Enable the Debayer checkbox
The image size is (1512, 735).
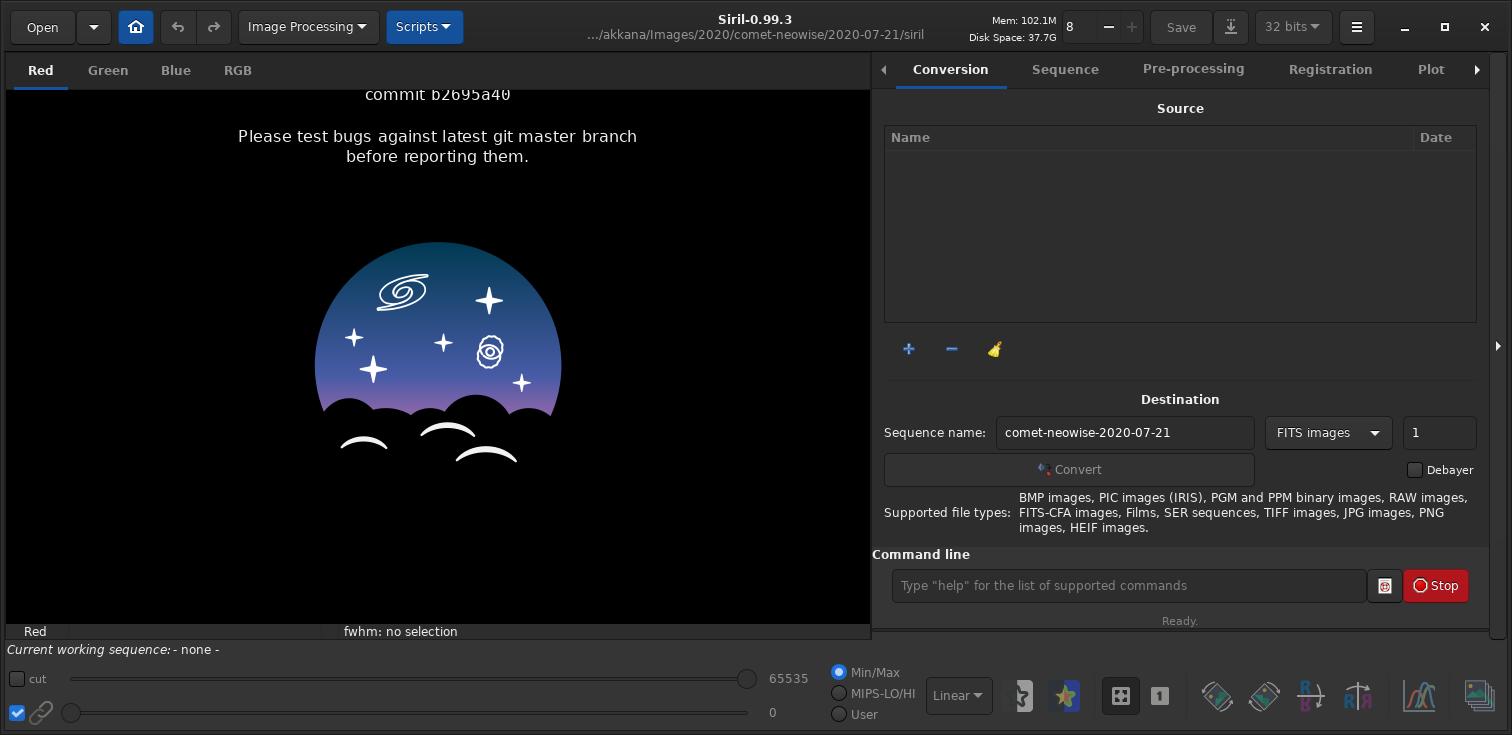(x=1415, y=470)
